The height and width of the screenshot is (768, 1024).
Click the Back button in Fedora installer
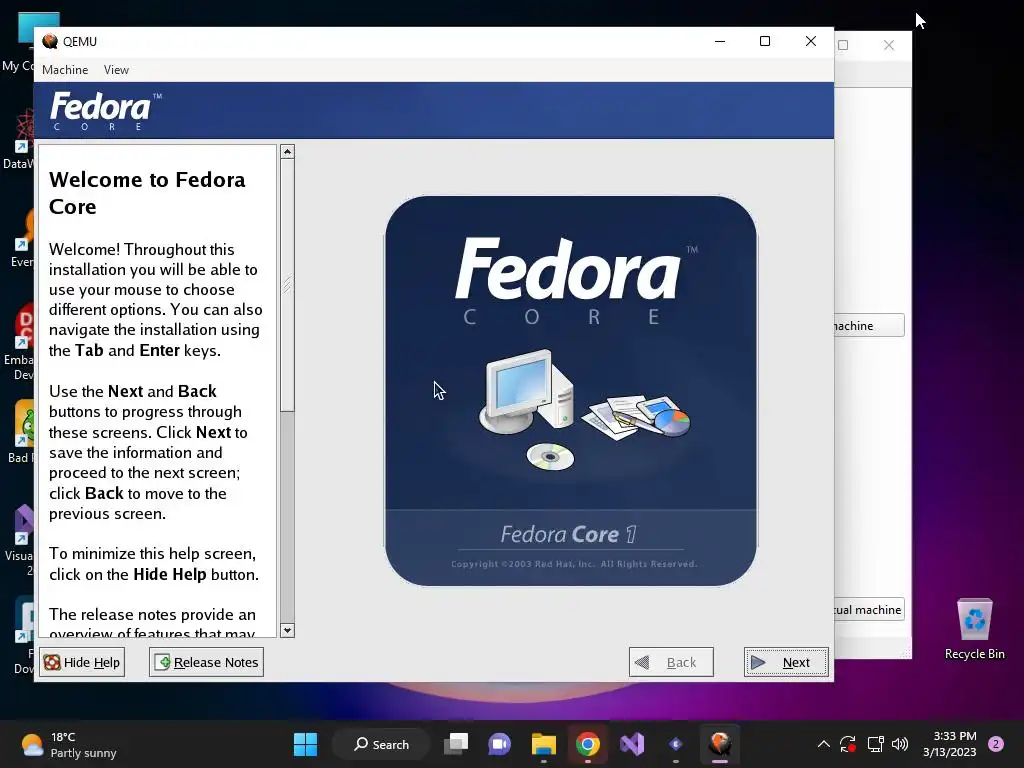coord(671,662)
